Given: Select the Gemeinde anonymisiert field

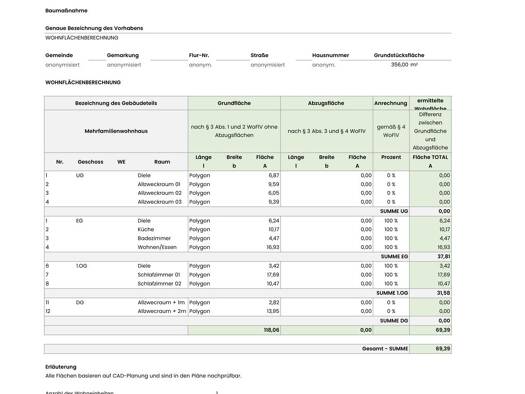Looking at the screenshot, I should pos(63,65).
